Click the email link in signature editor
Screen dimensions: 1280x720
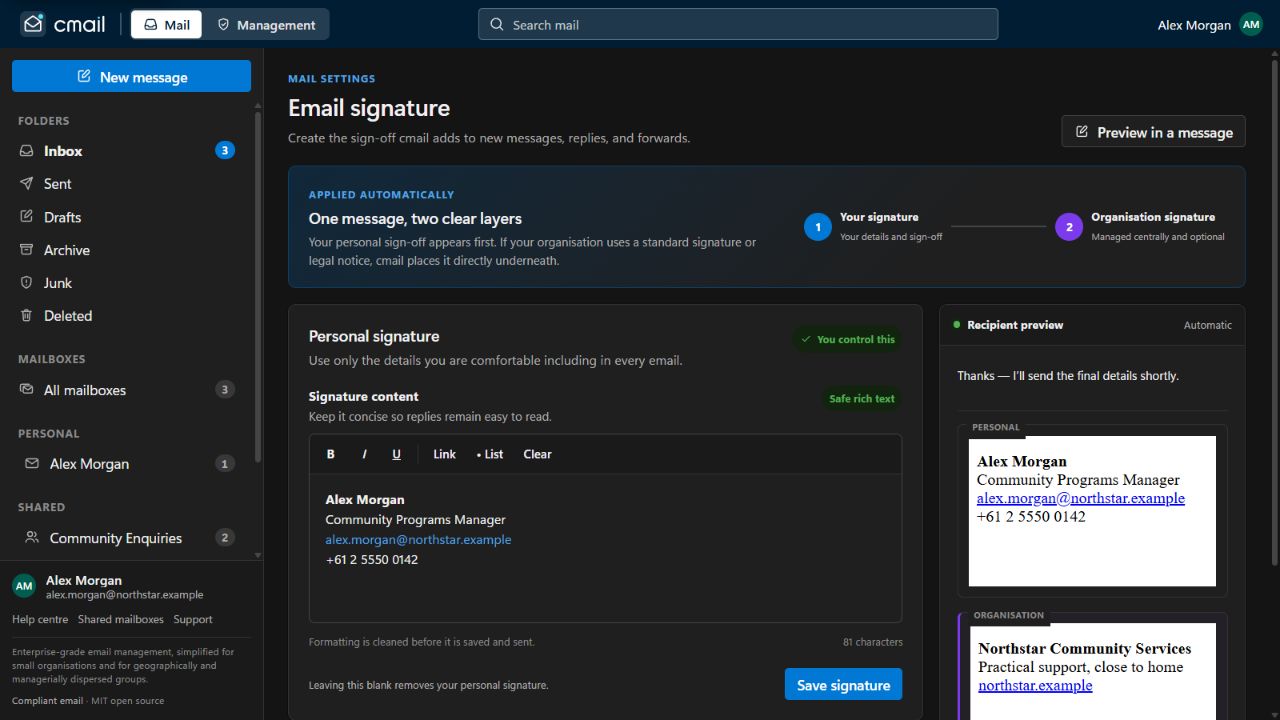tap(418, 540)
